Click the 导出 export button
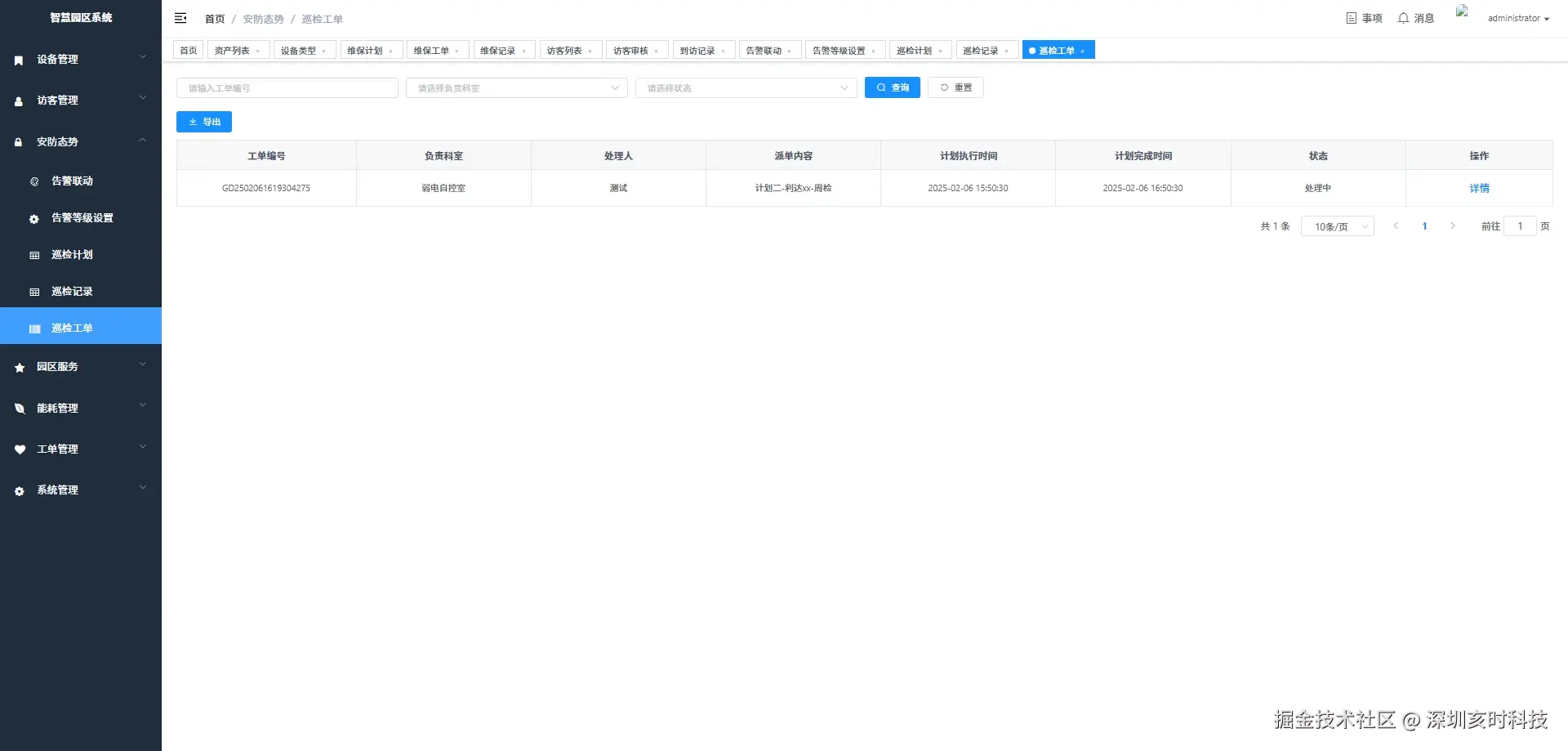 pos(204,122)
